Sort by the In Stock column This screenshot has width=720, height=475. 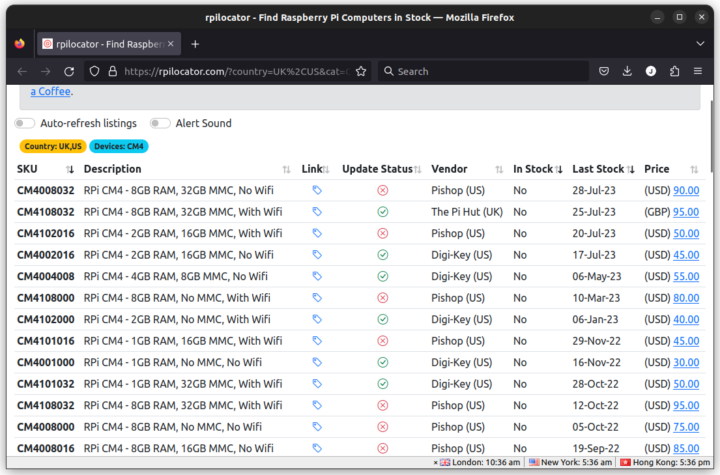coord(537,169)
